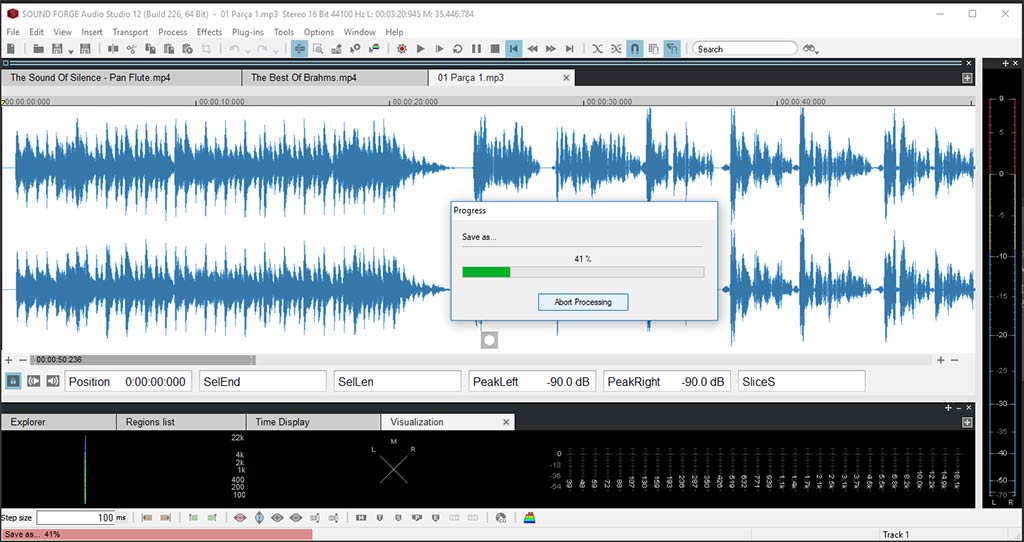Toggle the lock icon beside Position

point(12,381)
